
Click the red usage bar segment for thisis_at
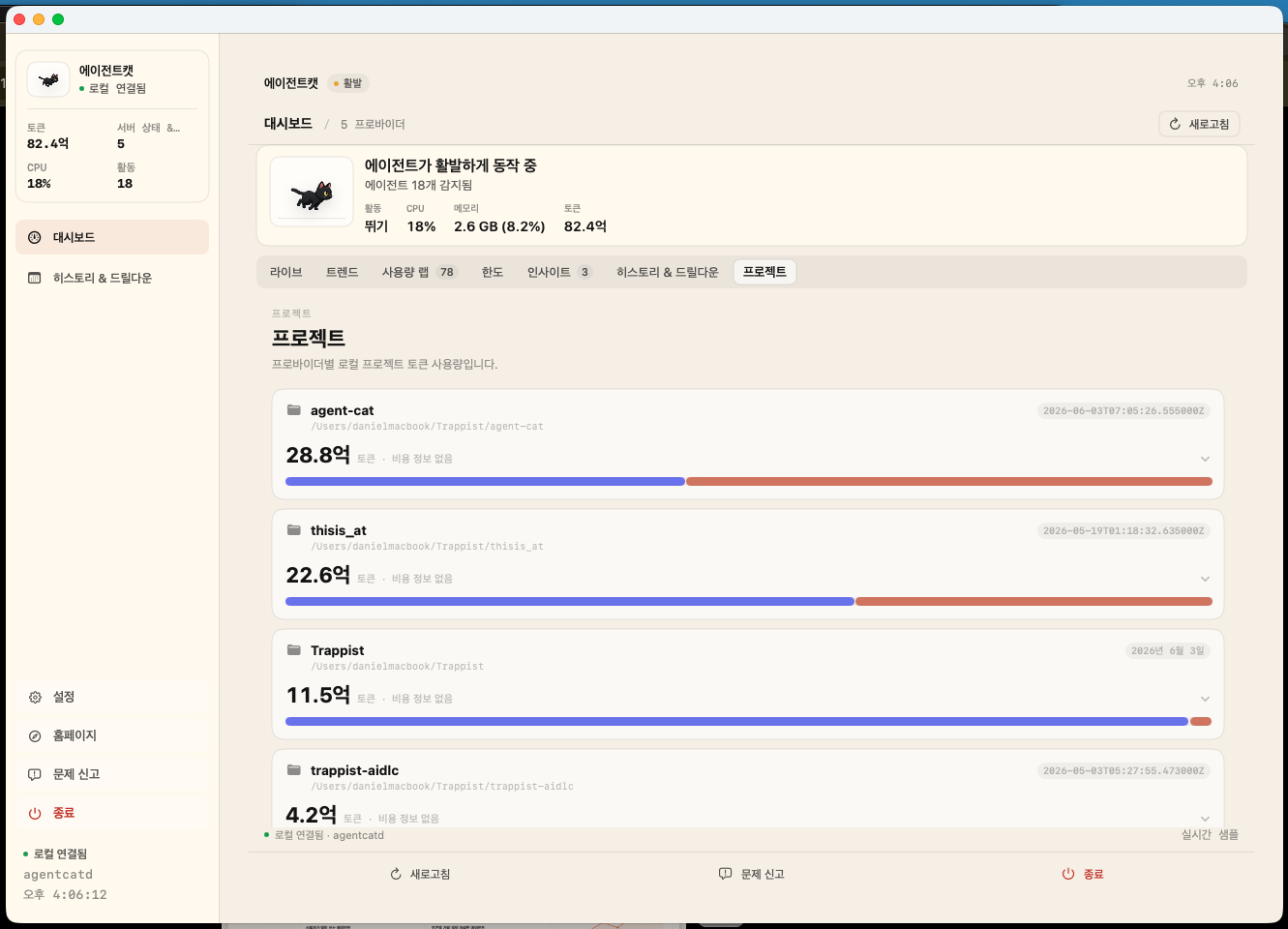pos(1033,601)
